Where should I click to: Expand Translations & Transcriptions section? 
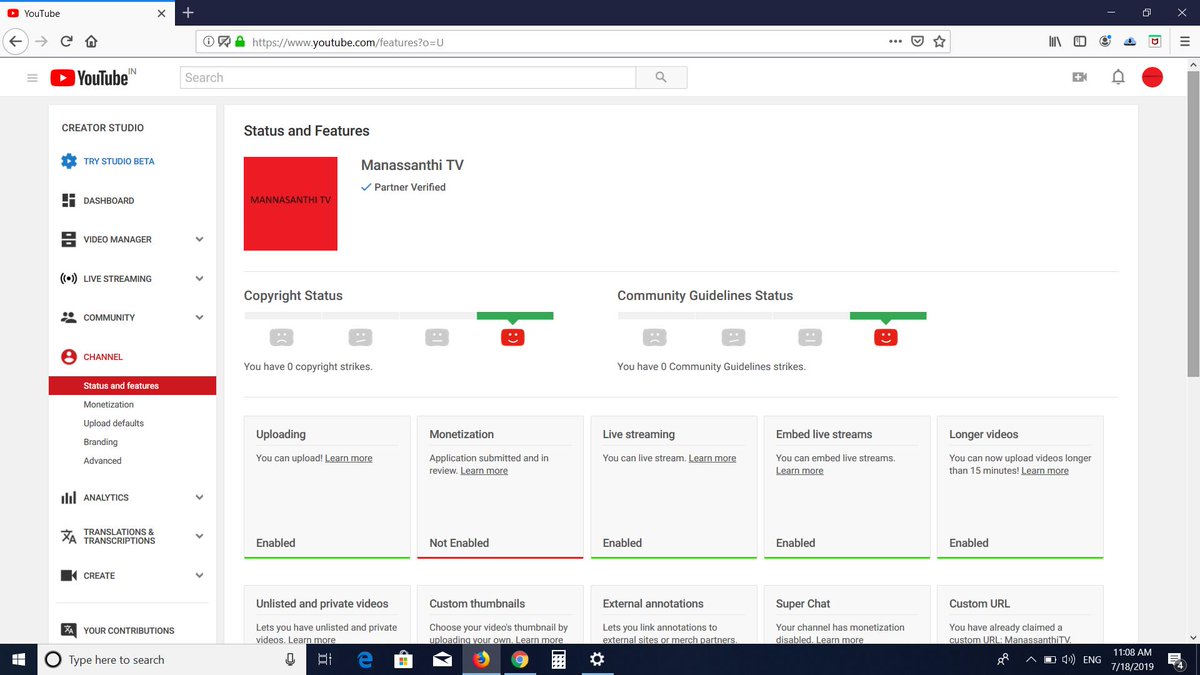pos(199,537)
